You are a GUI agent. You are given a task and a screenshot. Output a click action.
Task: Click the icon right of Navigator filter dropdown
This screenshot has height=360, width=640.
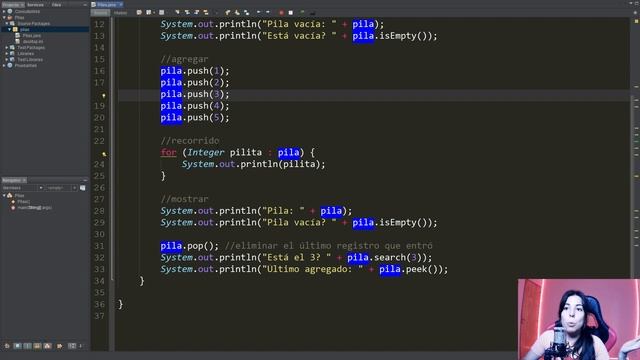83,188
